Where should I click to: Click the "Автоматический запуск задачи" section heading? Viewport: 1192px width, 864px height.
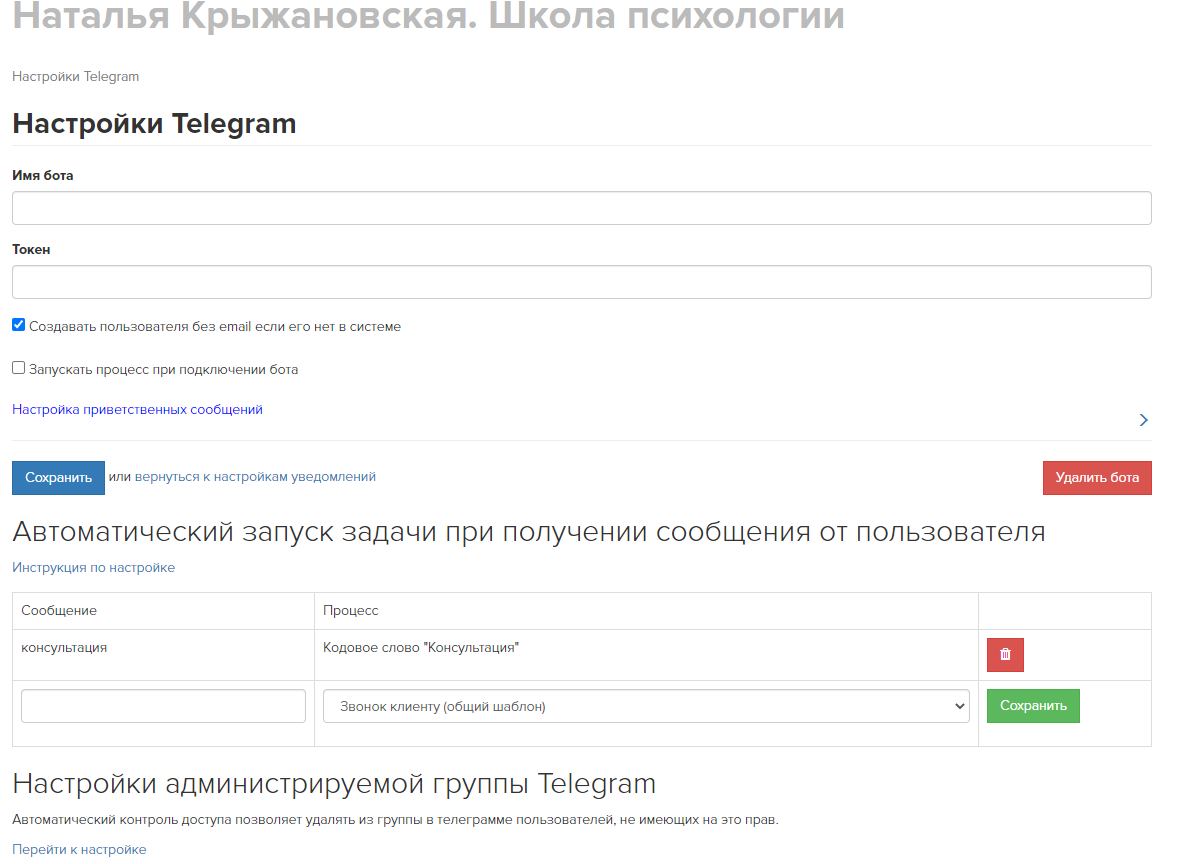528,532
